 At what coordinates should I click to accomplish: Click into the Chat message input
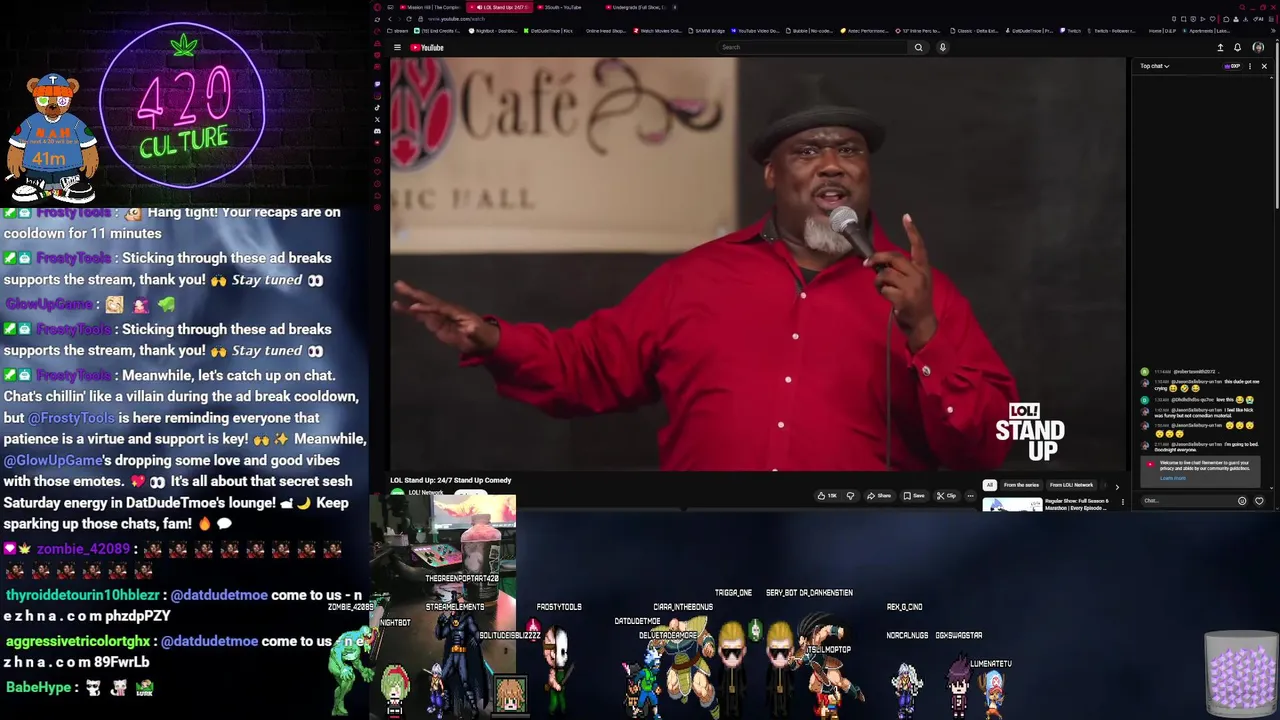(x=1188, y=501)
